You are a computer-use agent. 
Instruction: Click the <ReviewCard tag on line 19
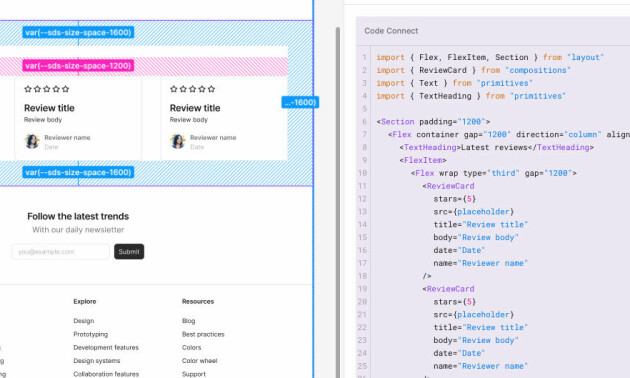448,289
